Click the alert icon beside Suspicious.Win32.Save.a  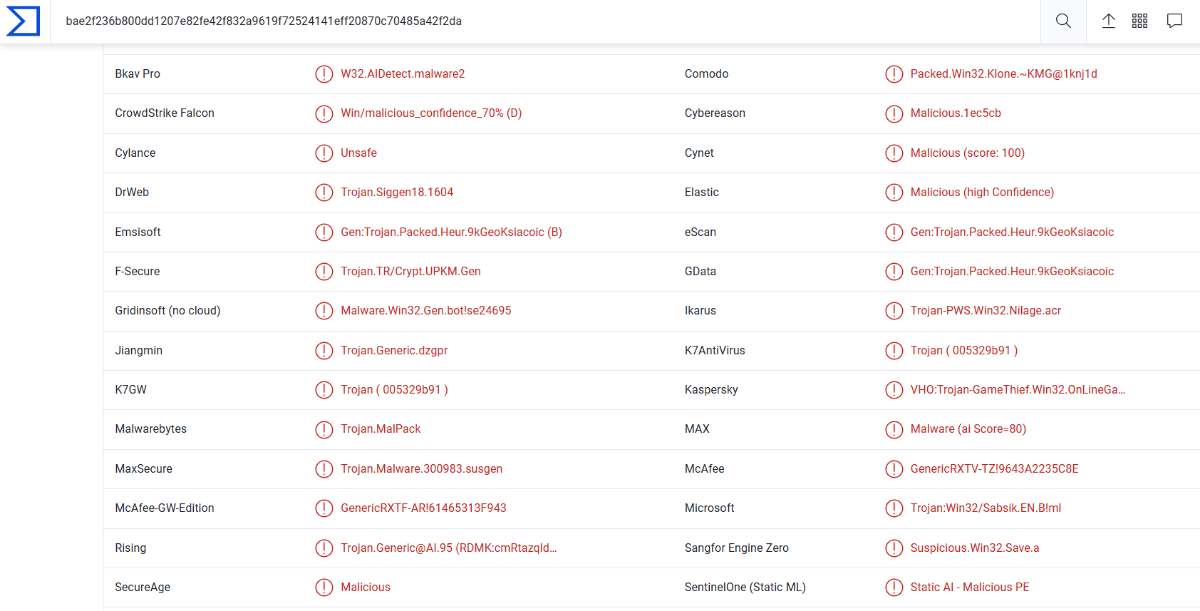click(x=894, y=548)
